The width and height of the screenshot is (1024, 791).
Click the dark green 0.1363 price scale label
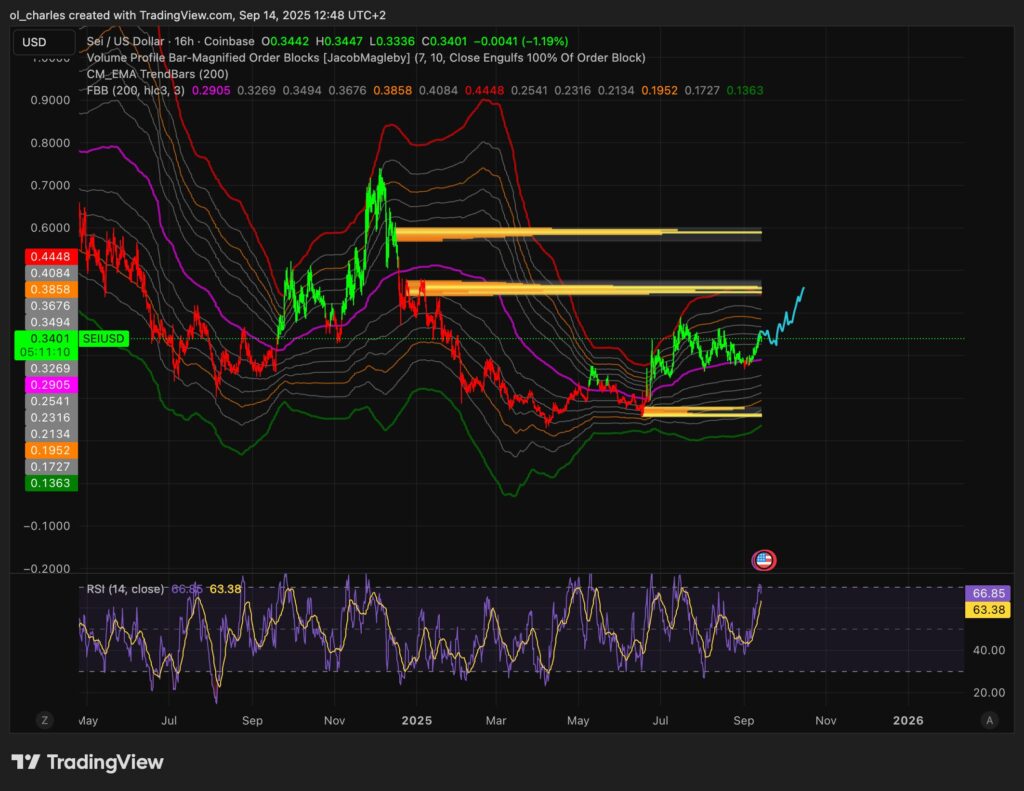[x=46, y=483]
